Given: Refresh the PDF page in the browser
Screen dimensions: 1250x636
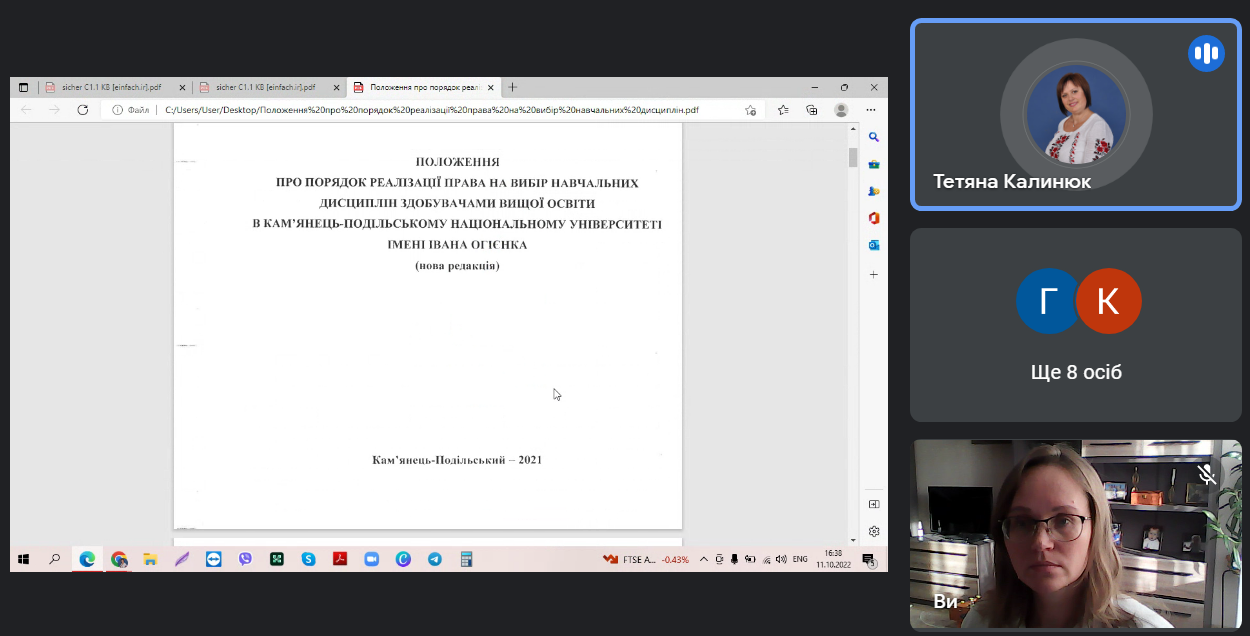Looking at the screenshot, I should [x=83, y=110].
